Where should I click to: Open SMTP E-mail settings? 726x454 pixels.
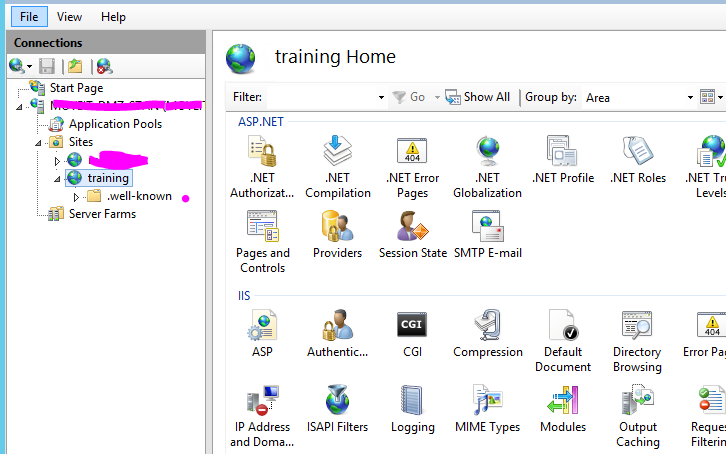488,234
